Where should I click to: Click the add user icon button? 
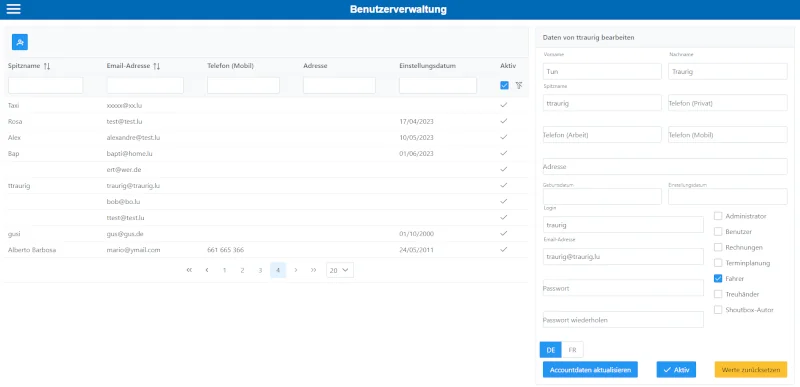(20, 42)
